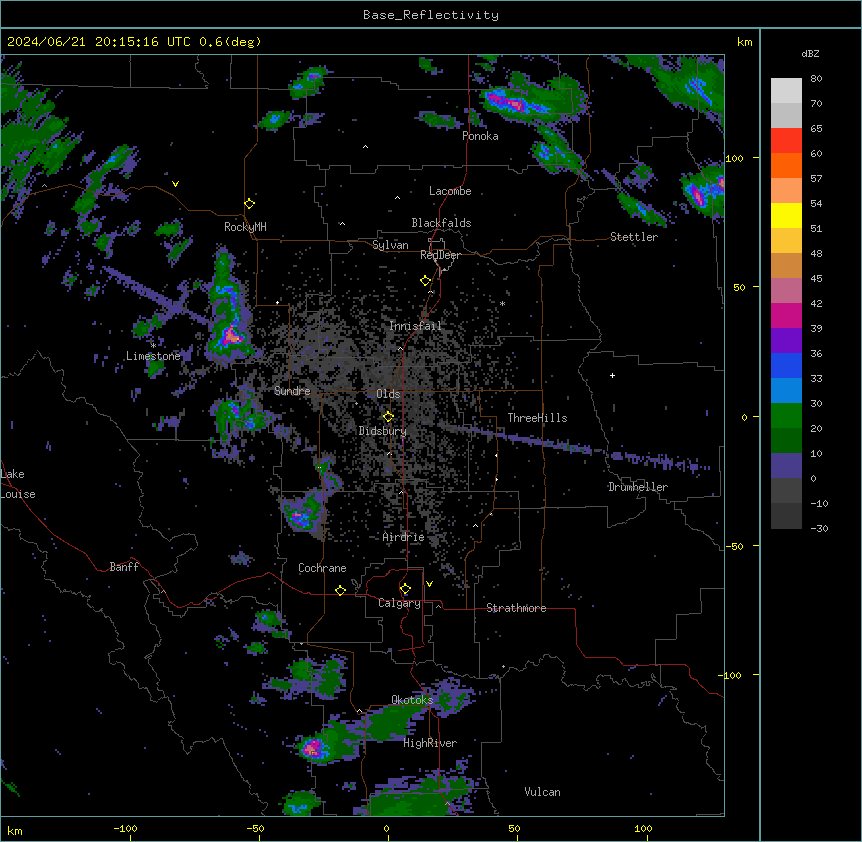Select the RockyMH label
The image size is (862, 842).
pyautogui.click(x=245, y=227)
